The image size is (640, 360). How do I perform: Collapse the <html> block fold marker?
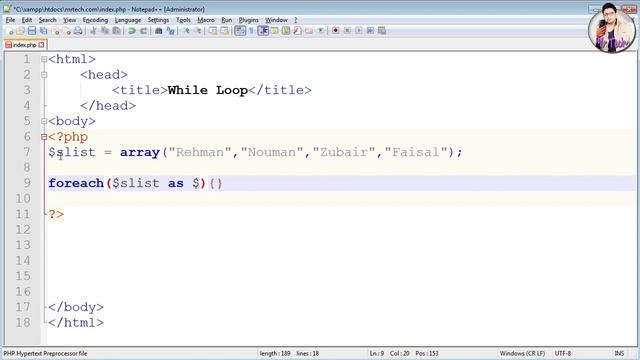click(44, 60)
